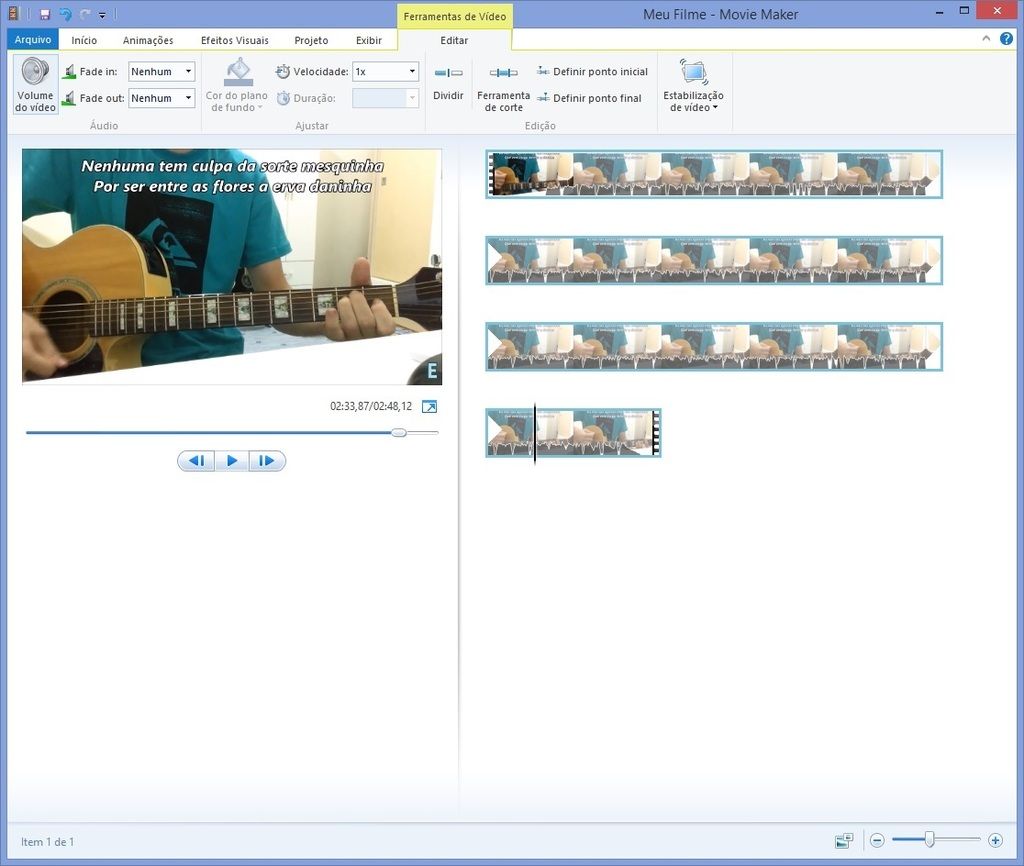Viewport: 1024px width, 866px height.
Task: View preview in full screen
Action: tap(430, 407)
